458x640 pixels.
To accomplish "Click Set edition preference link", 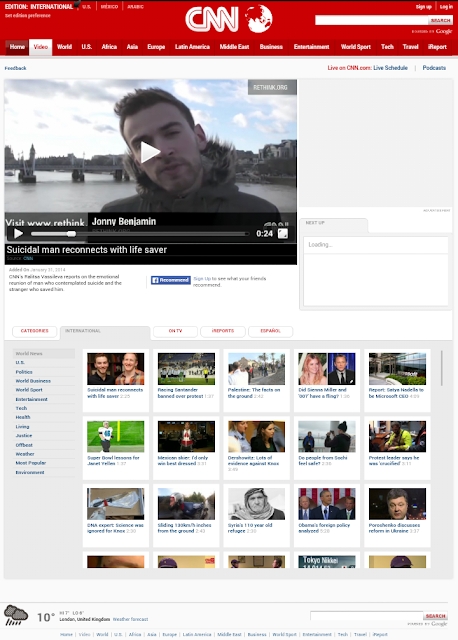I will (x=28, y=16).
